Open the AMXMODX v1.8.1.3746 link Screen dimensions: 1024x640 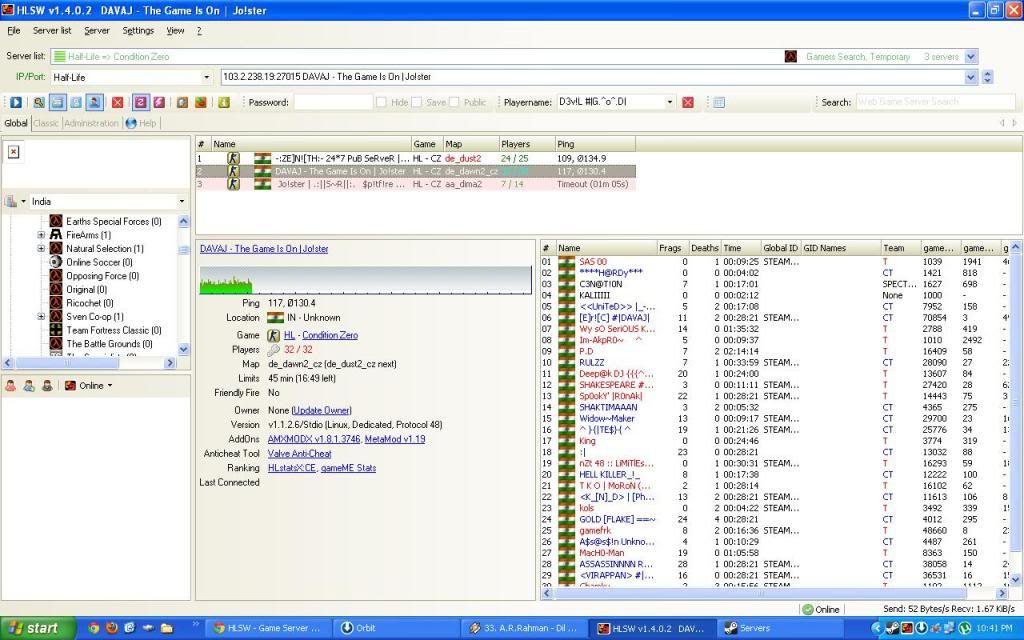click(x=313, y=440)
